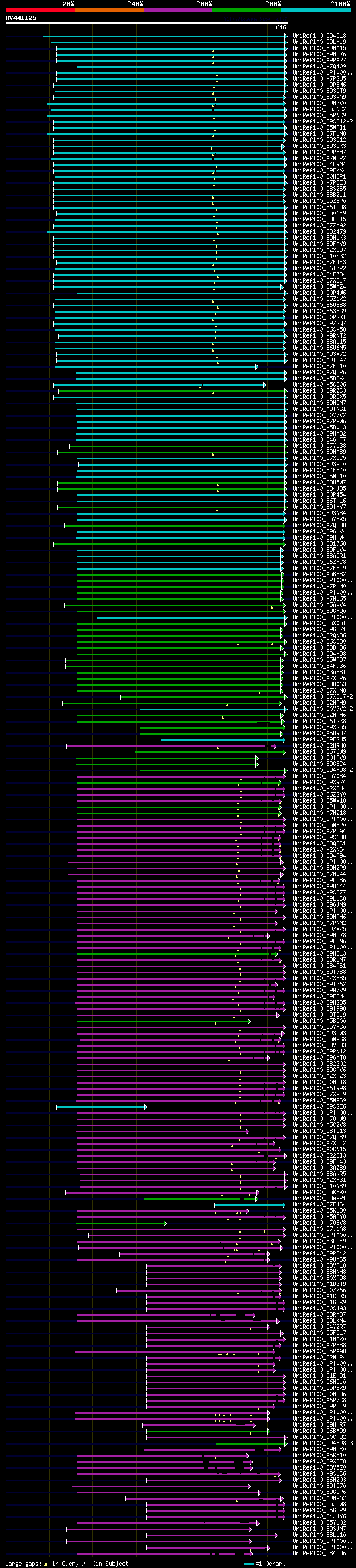
Task: Click the cyan ~100% identity legend segment
Action: point(316,10)
